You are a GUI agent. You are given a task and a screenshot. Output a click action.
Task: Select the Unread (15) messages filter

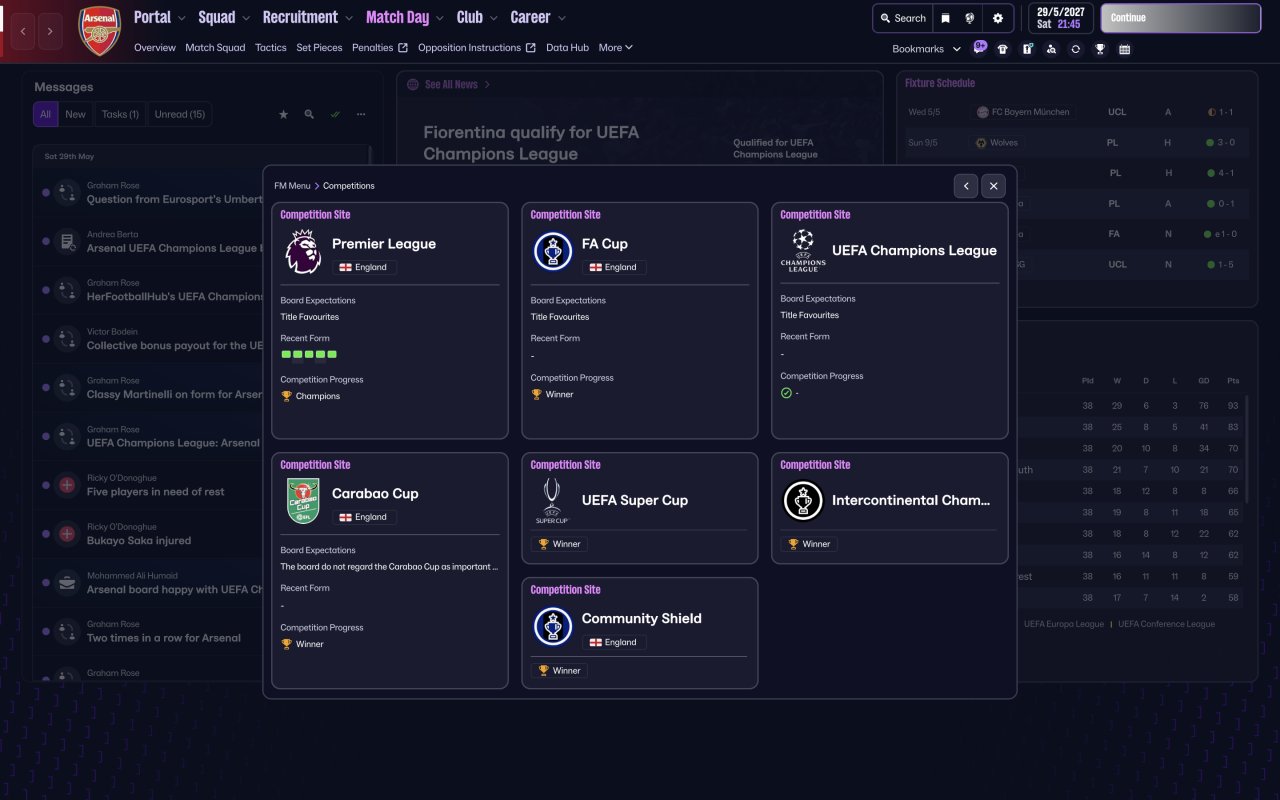(180, 114)
